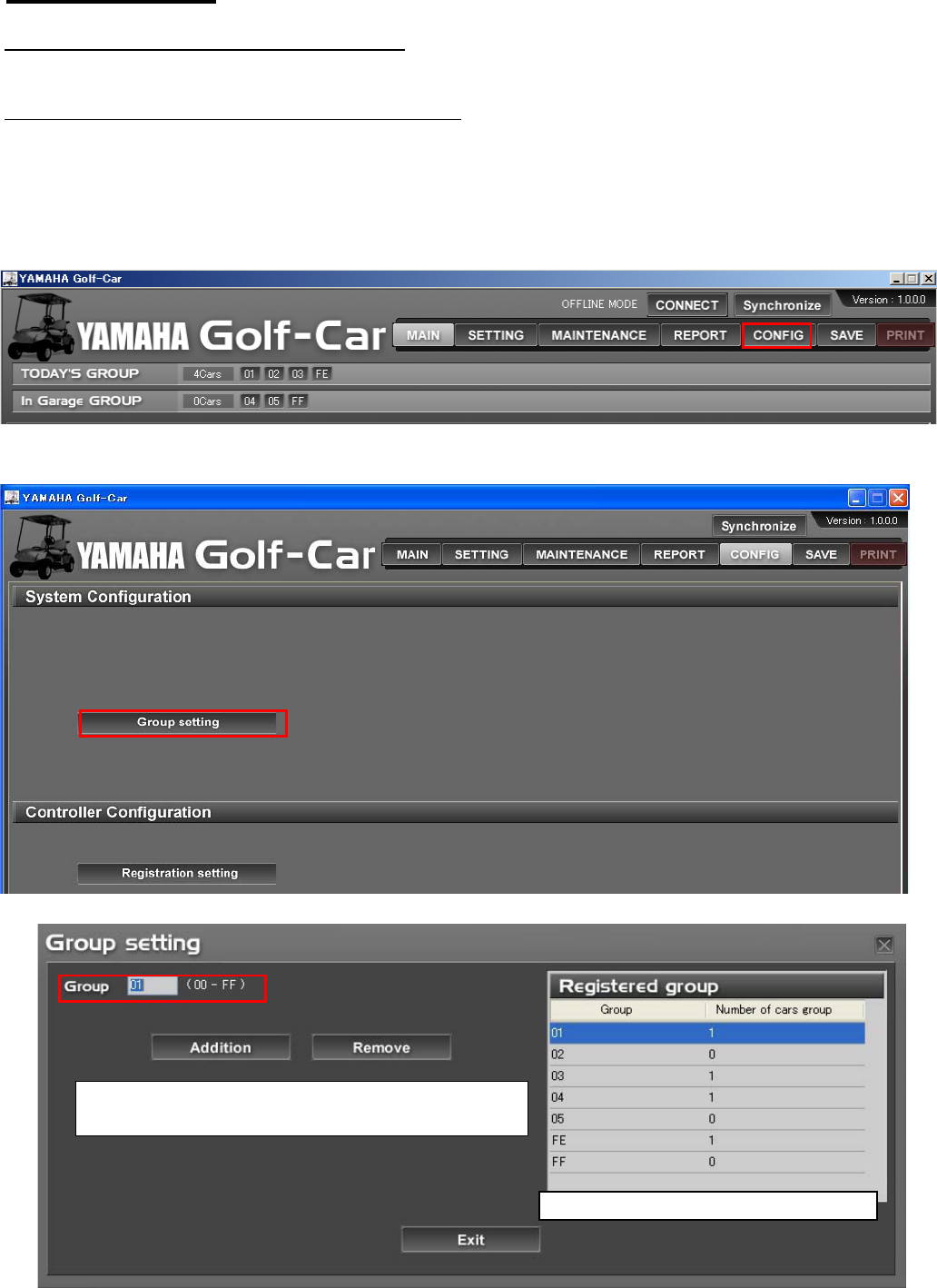Open REPORT tab in top window

coord(700,335)
